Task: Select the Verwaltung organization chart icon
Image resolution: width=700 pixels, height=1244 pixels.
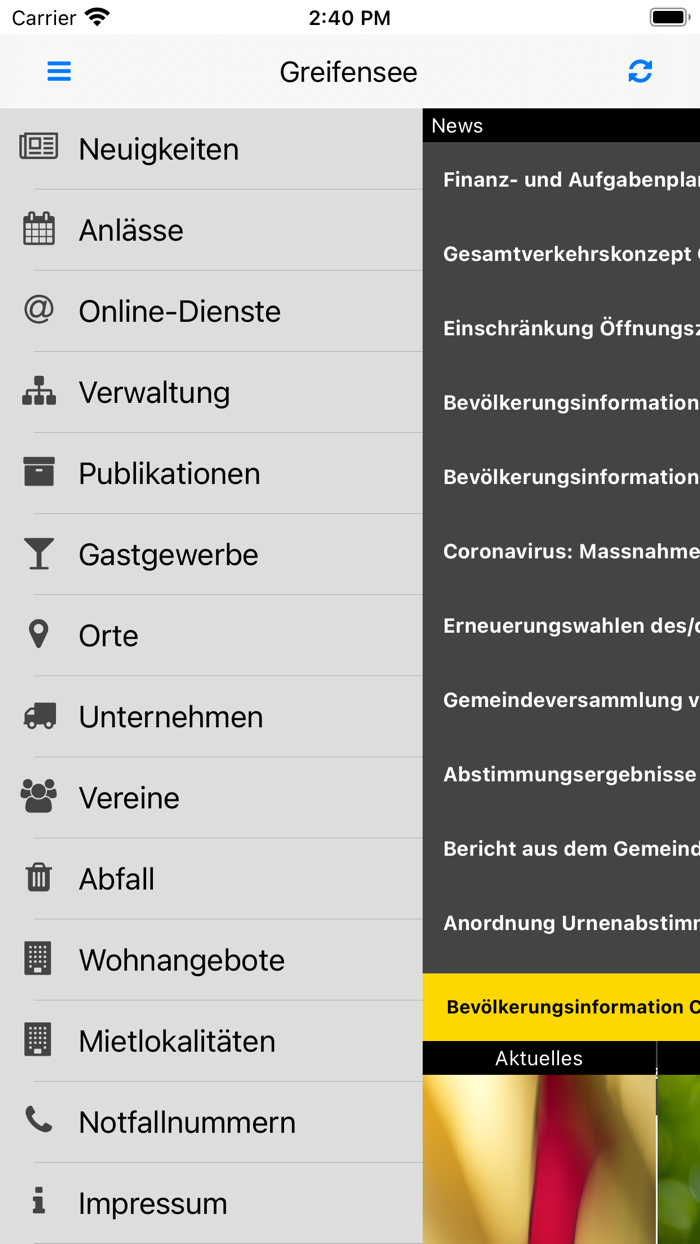Action: coord(37,392)
